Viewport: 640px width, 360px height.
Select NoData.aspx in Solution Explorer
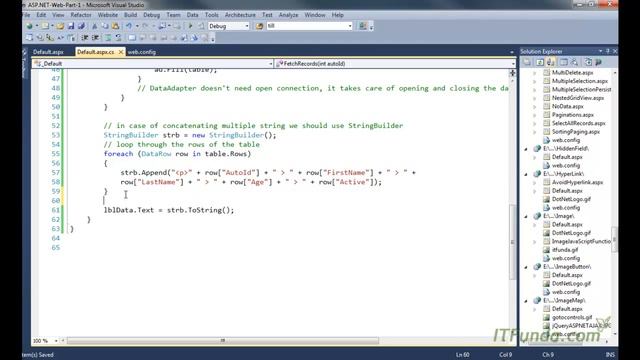568,106
